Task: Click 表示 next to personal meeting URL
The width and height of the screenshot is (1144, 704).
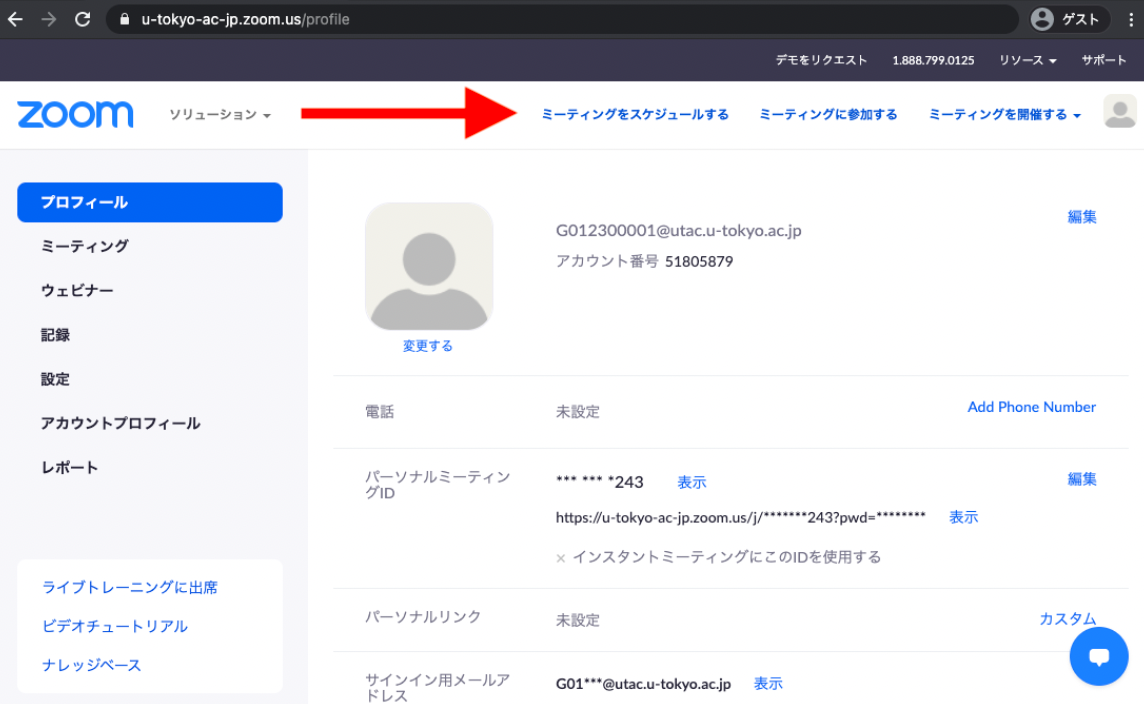Action: pos(963,517)
